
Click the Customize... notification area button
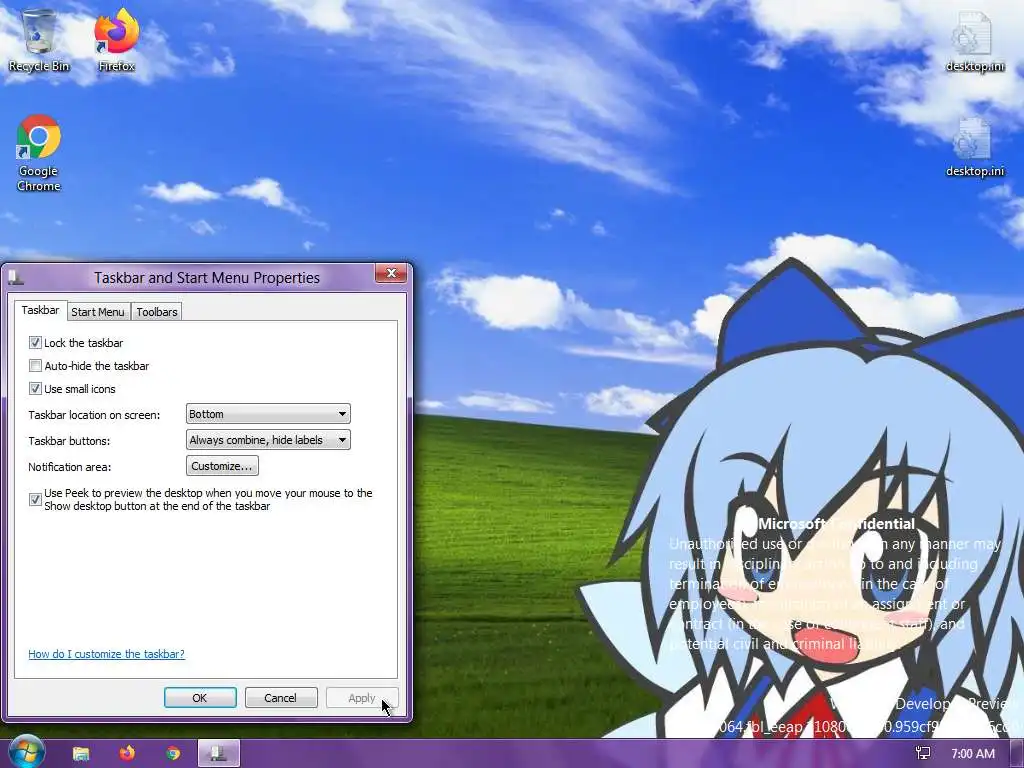[x=222, y=466]
